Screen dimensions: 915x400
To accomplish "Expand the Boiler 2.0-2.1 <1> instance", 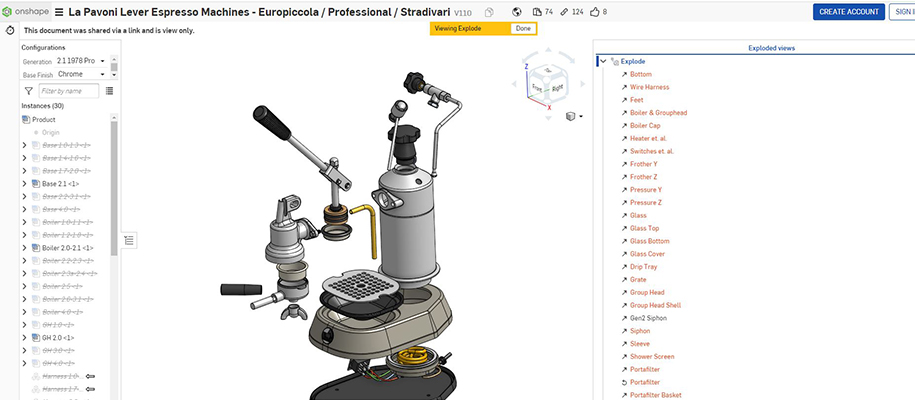I will (x=25, y=248).
